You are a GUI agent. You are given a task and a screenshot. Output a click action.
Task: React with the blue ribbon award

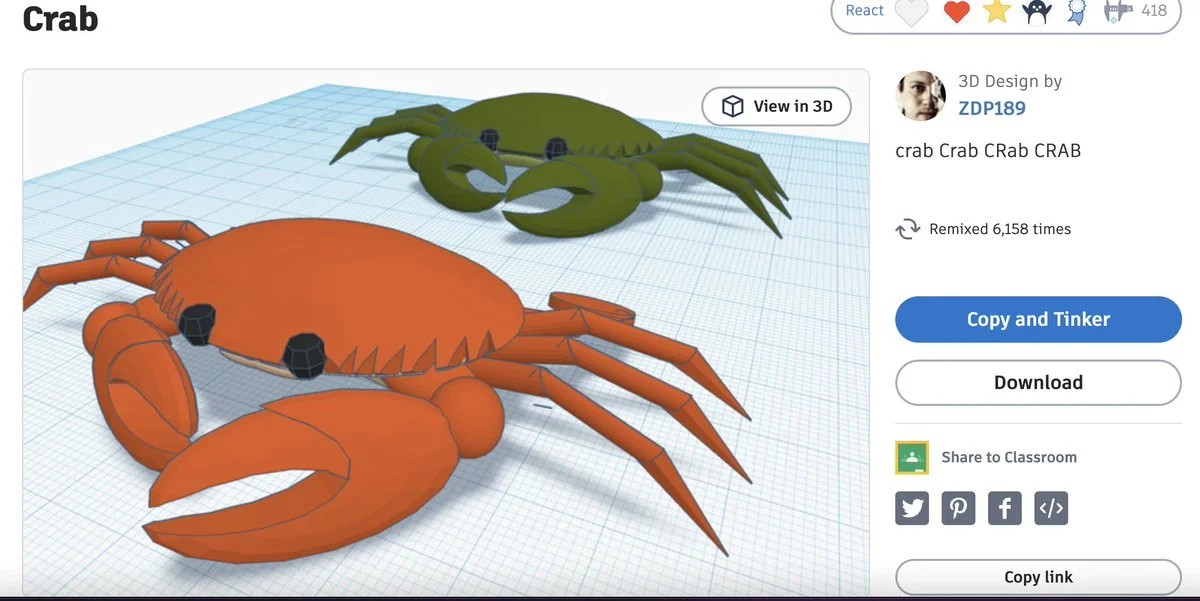coord(1076,11)
